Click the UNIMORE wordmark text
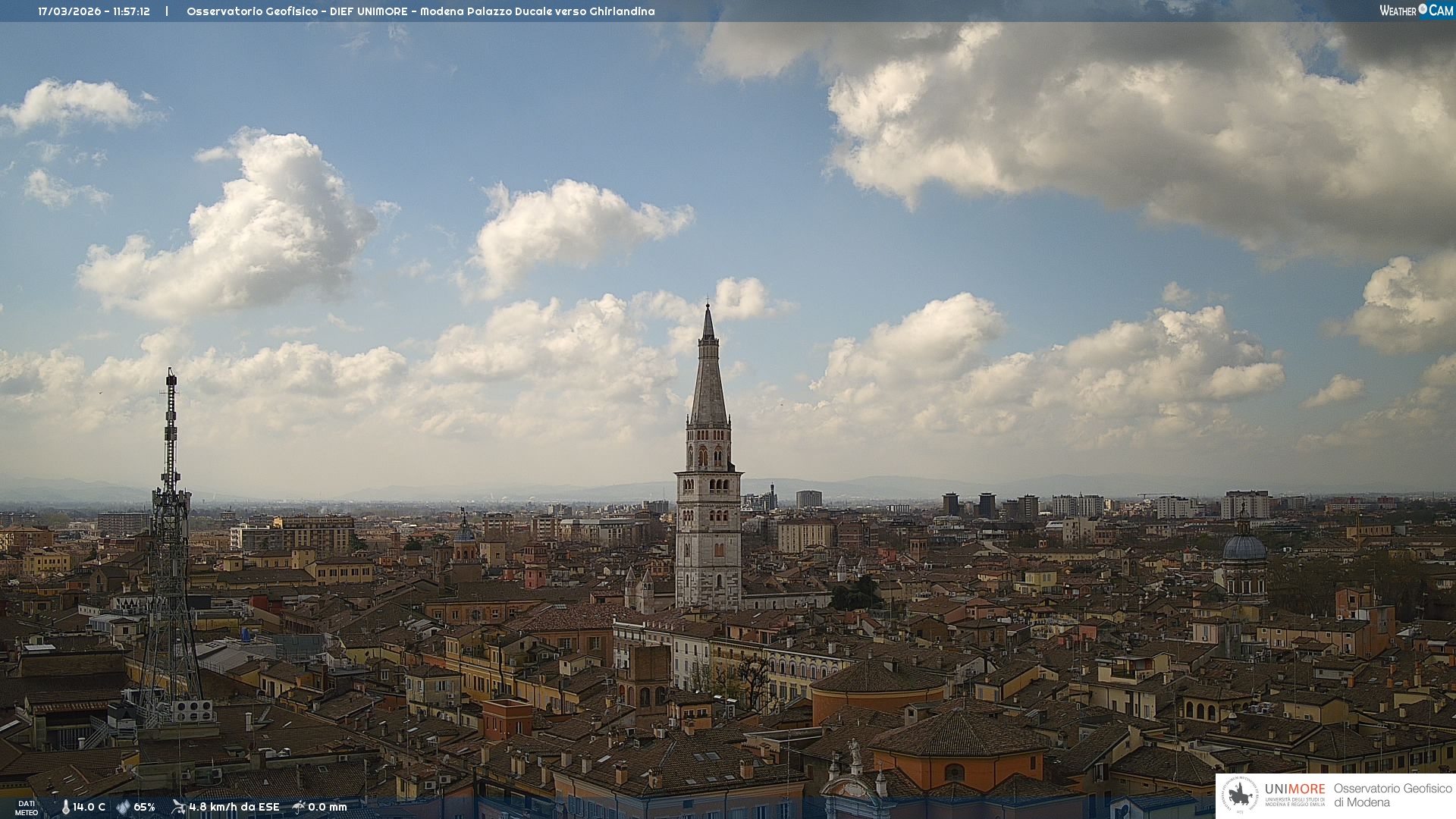1456x819 pixels. pos(1294,789)
